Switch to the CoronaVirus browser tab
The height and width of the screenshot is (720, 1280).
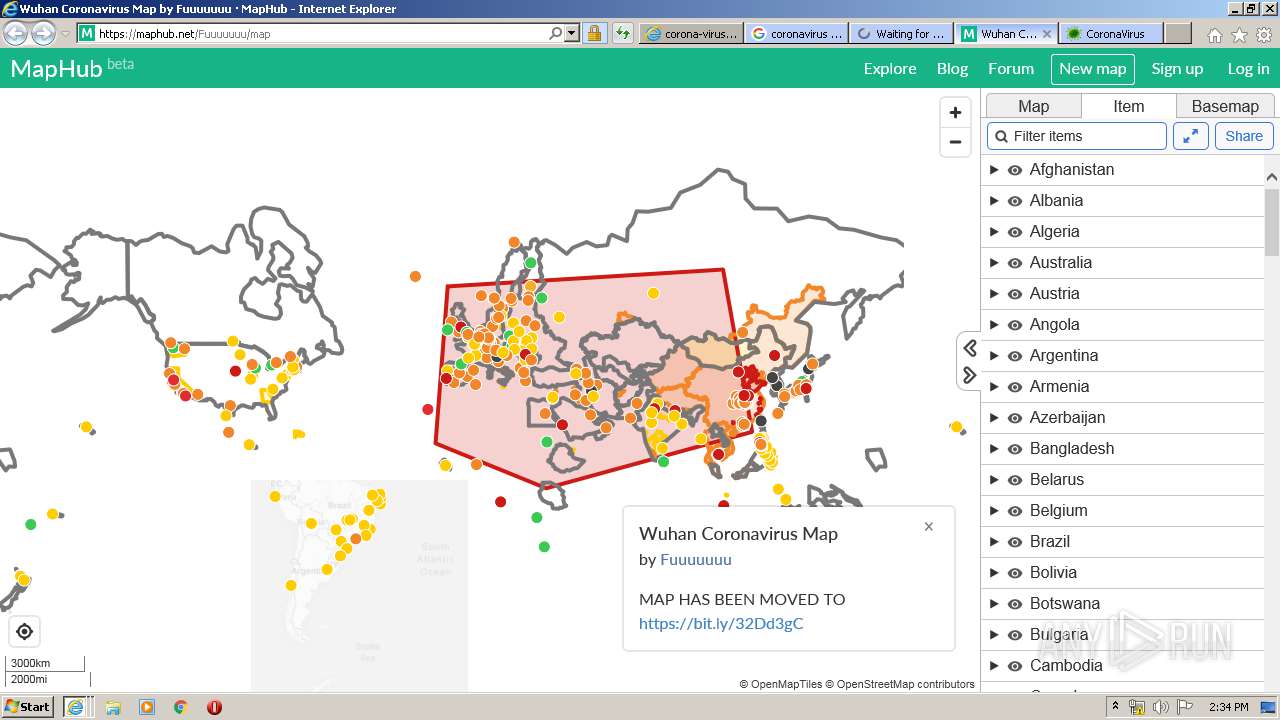pyautogui.click(x=1110, y=33)
